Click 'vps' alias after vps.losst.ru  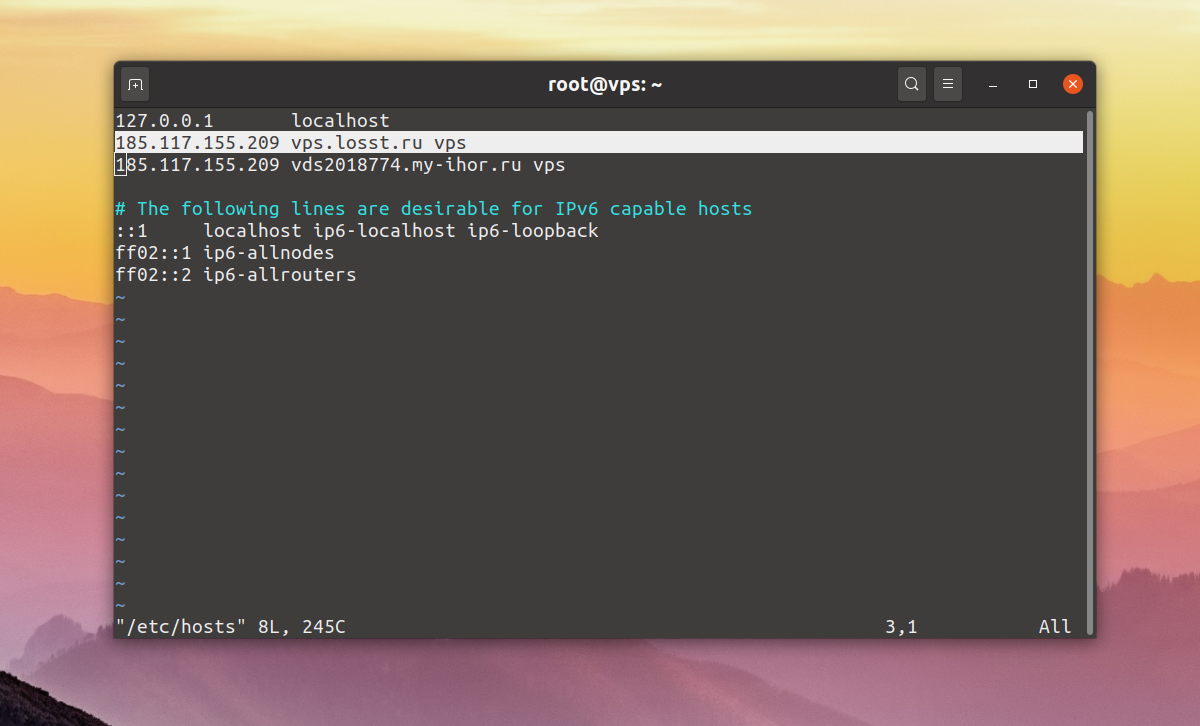click(x=450, y=142)
